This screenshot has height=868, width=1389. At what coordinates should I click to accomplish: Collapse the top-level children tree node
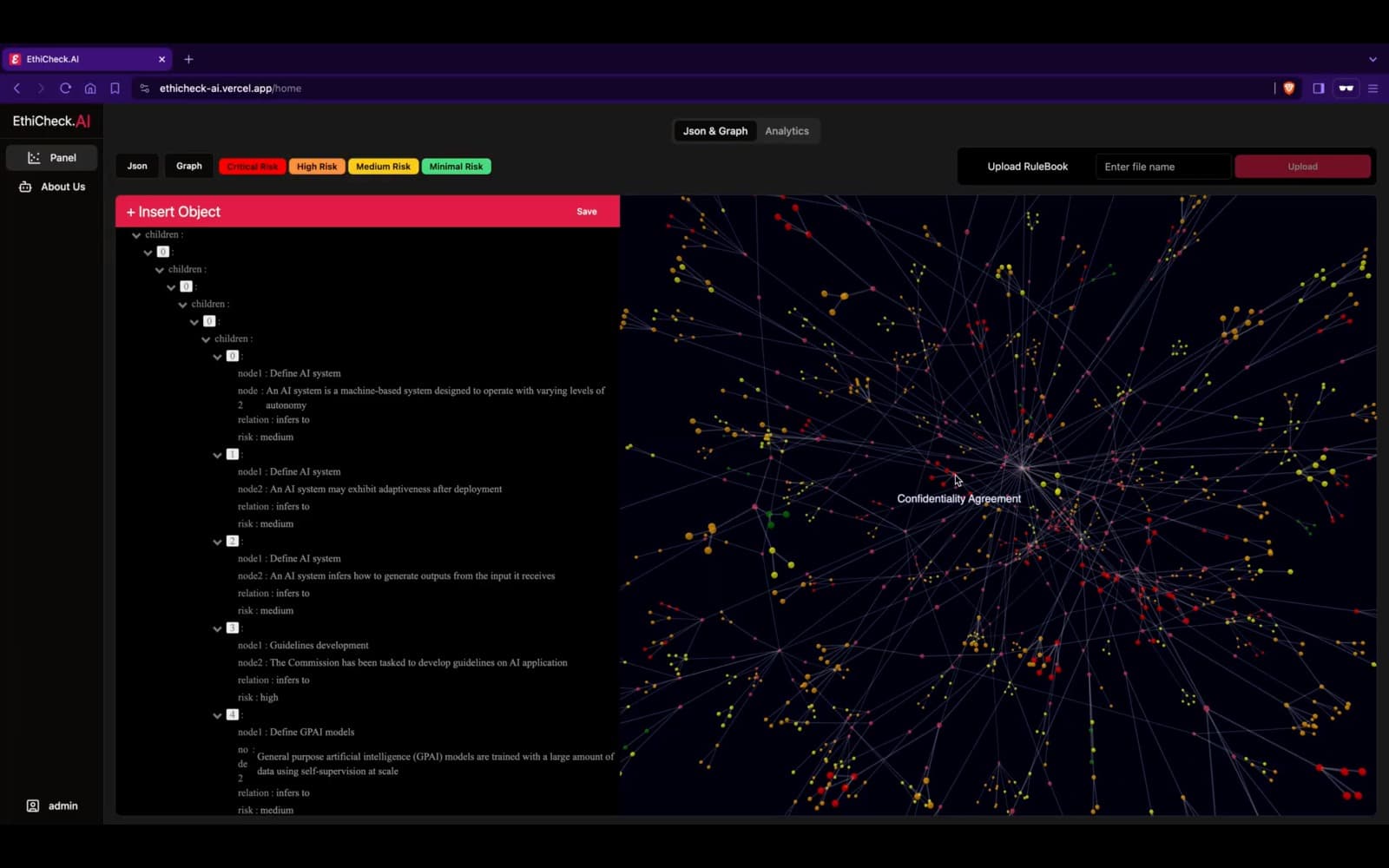tap(136, 234)
